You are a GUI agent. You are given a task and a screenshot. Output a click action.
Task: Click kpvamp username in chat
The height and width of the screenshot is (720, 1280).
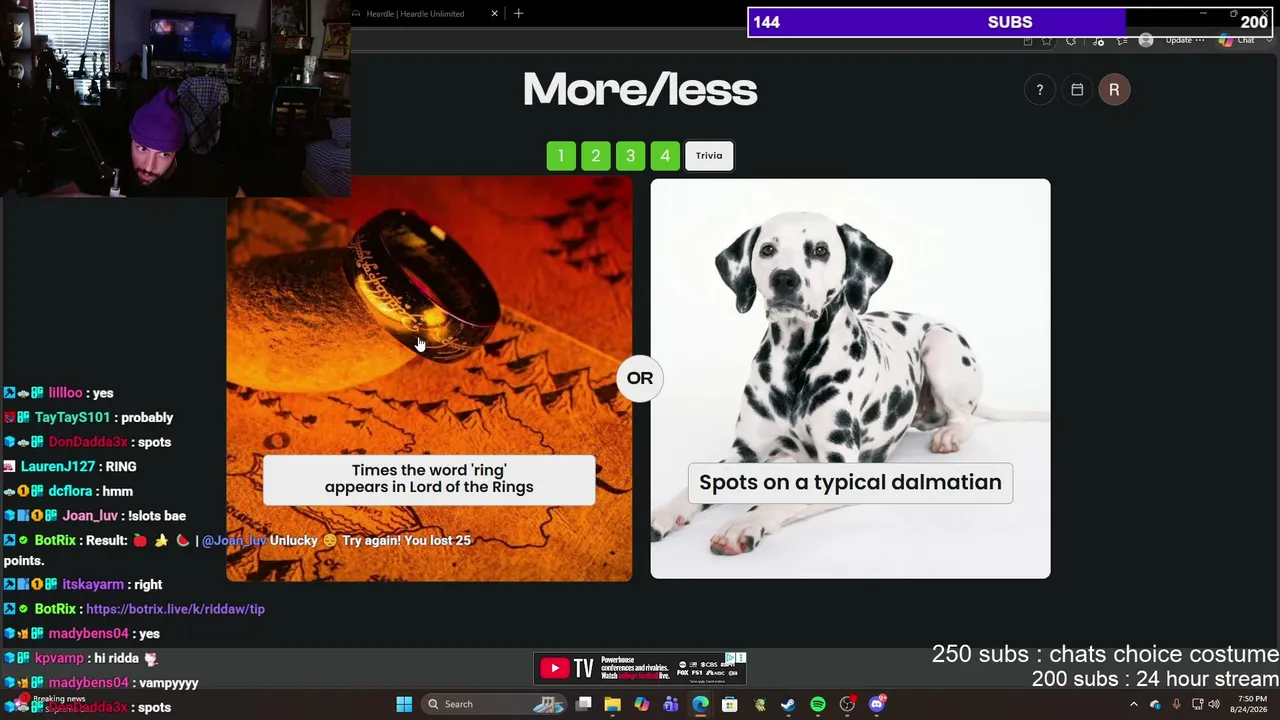pos(59,659)
